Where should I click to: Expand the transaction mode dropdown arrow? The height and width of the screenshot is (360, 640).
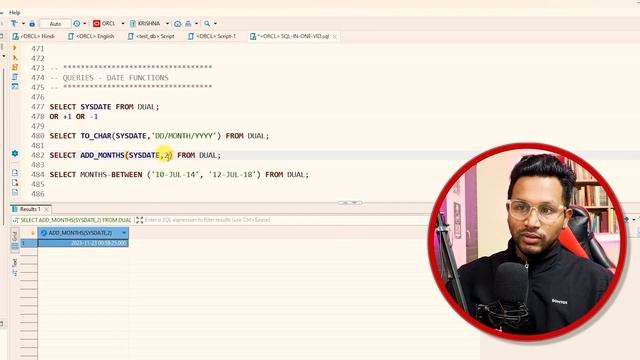point(23,24)
